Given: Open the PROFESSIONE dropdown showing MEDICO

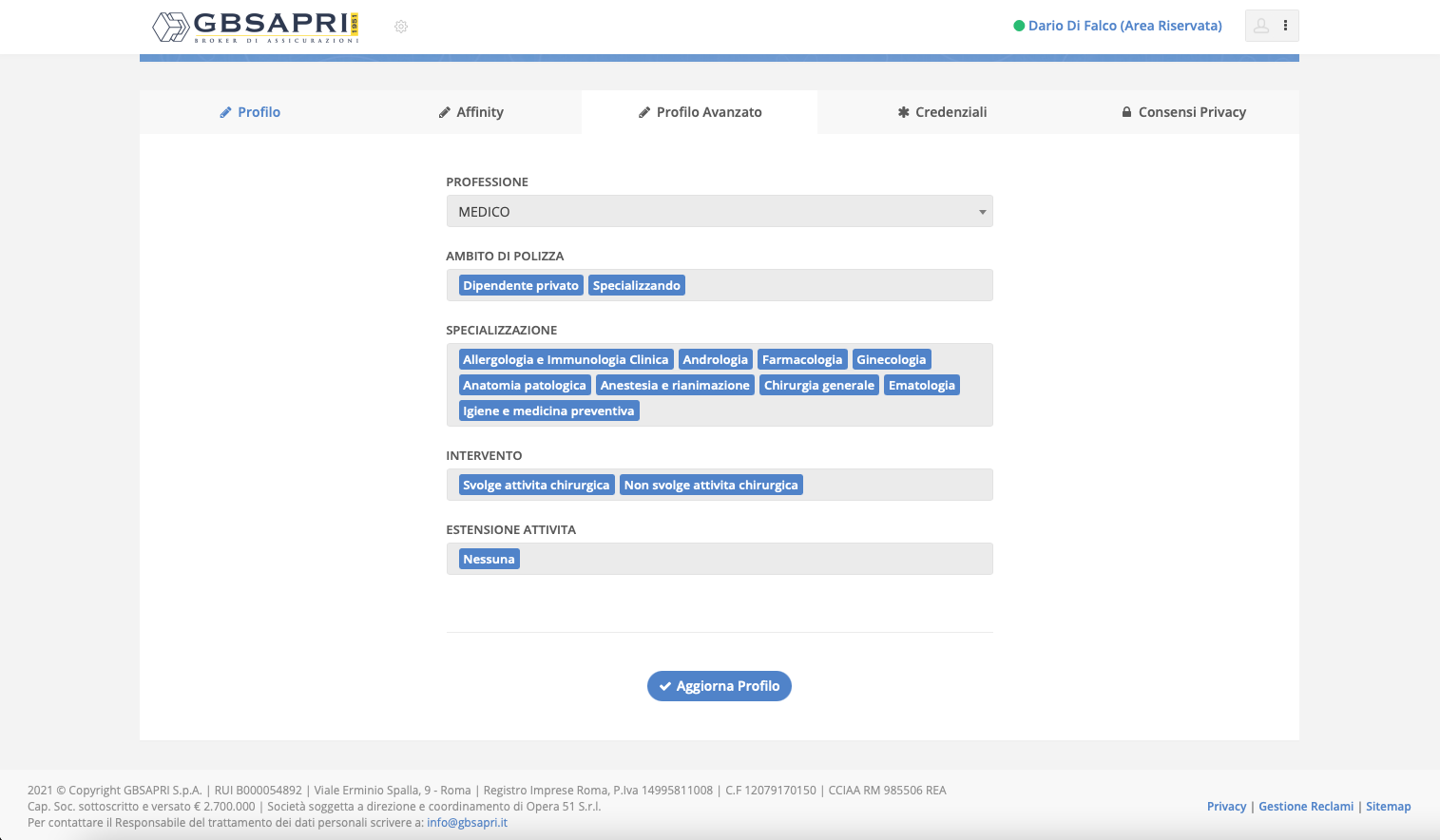Looking at the screenshot, I should 720,211.
